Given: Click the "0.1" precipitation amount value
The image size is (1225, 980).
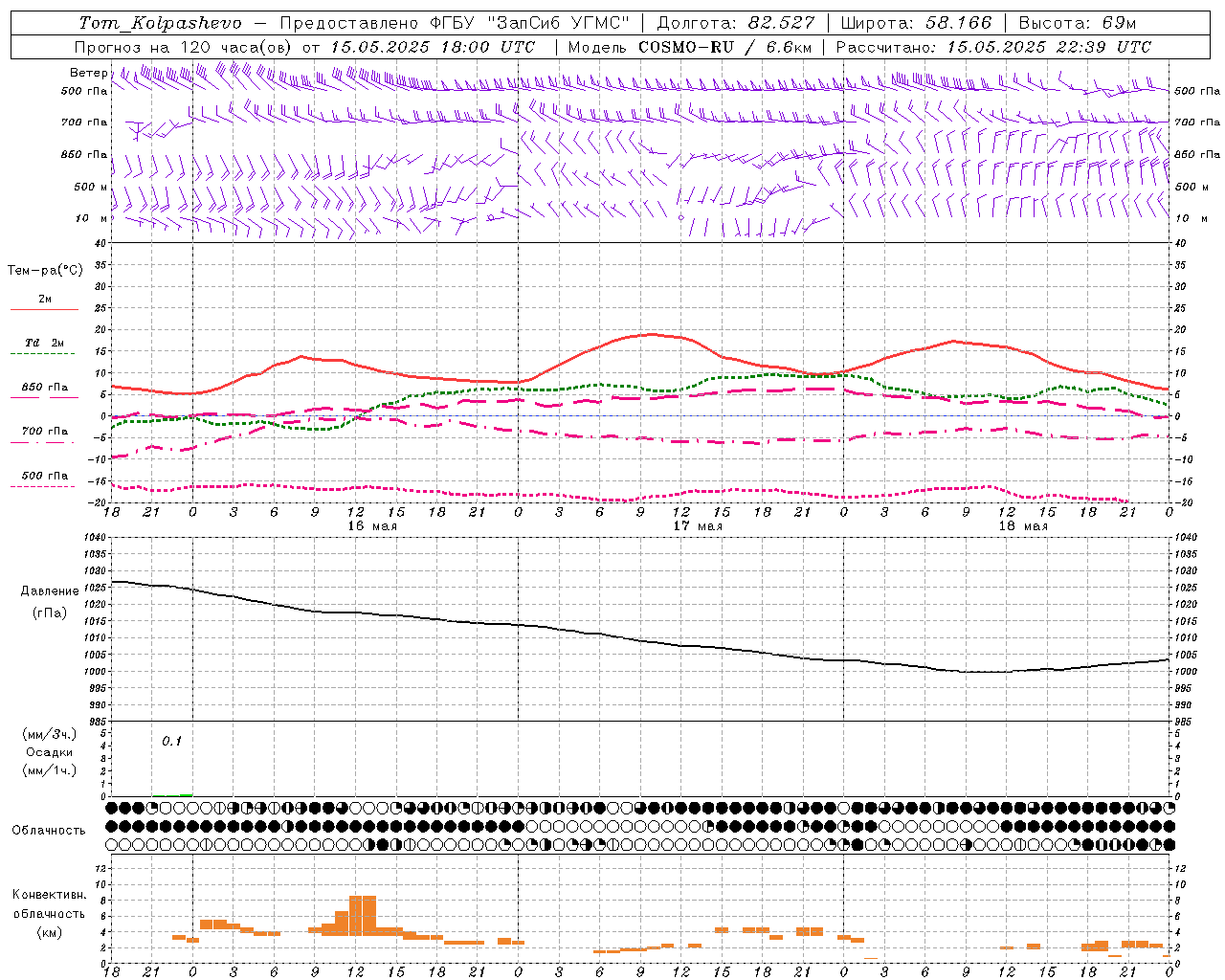Looking at the screenshot, I should pos(171,742).
